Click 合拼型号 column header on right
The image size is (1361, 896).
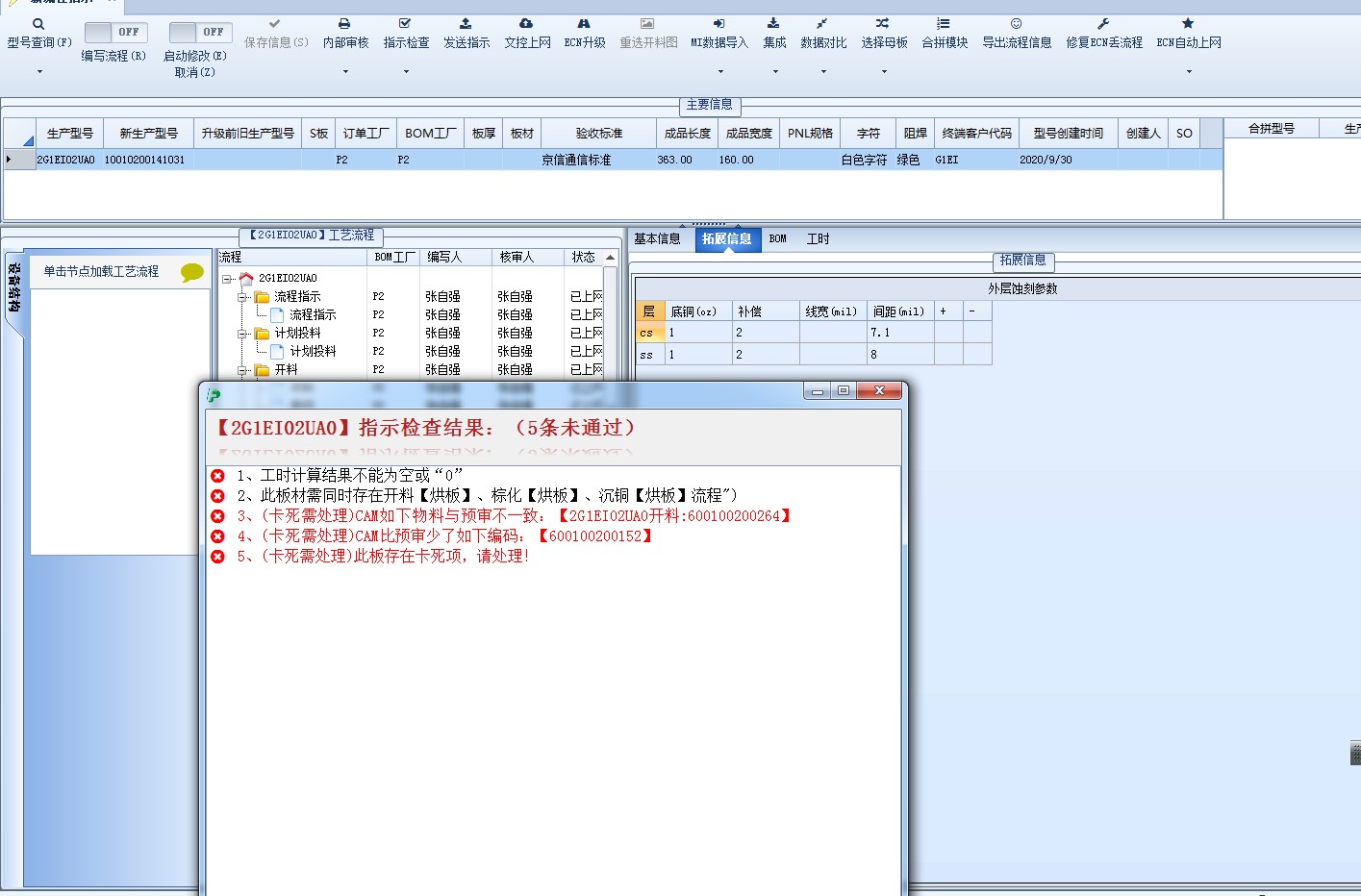pyautogui.click(x=1271, y=129)
